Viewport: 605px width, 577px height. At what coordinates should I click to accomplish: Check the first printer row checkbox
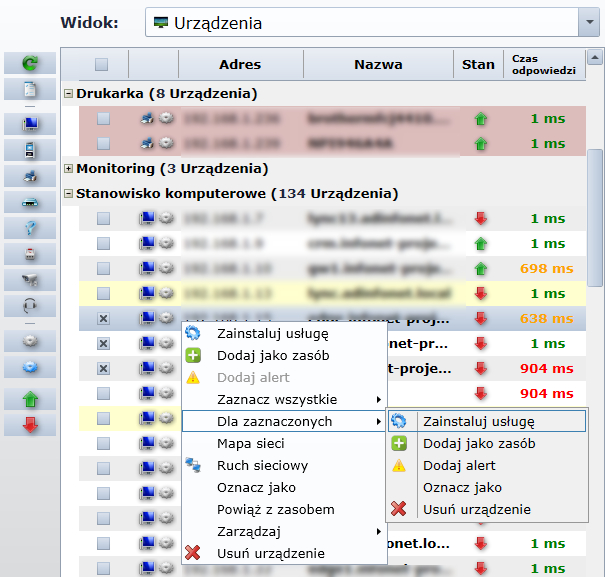[x=104, y=119]
